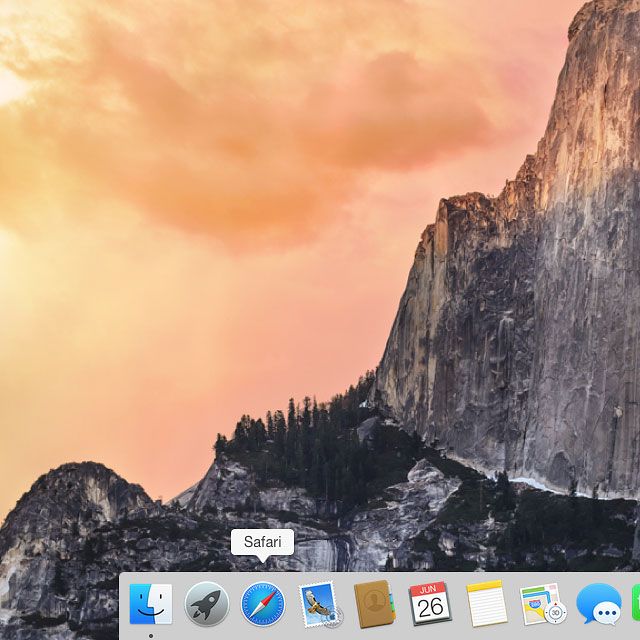Open the Notes app icon
640x640 pixels.
pos(487,603)
